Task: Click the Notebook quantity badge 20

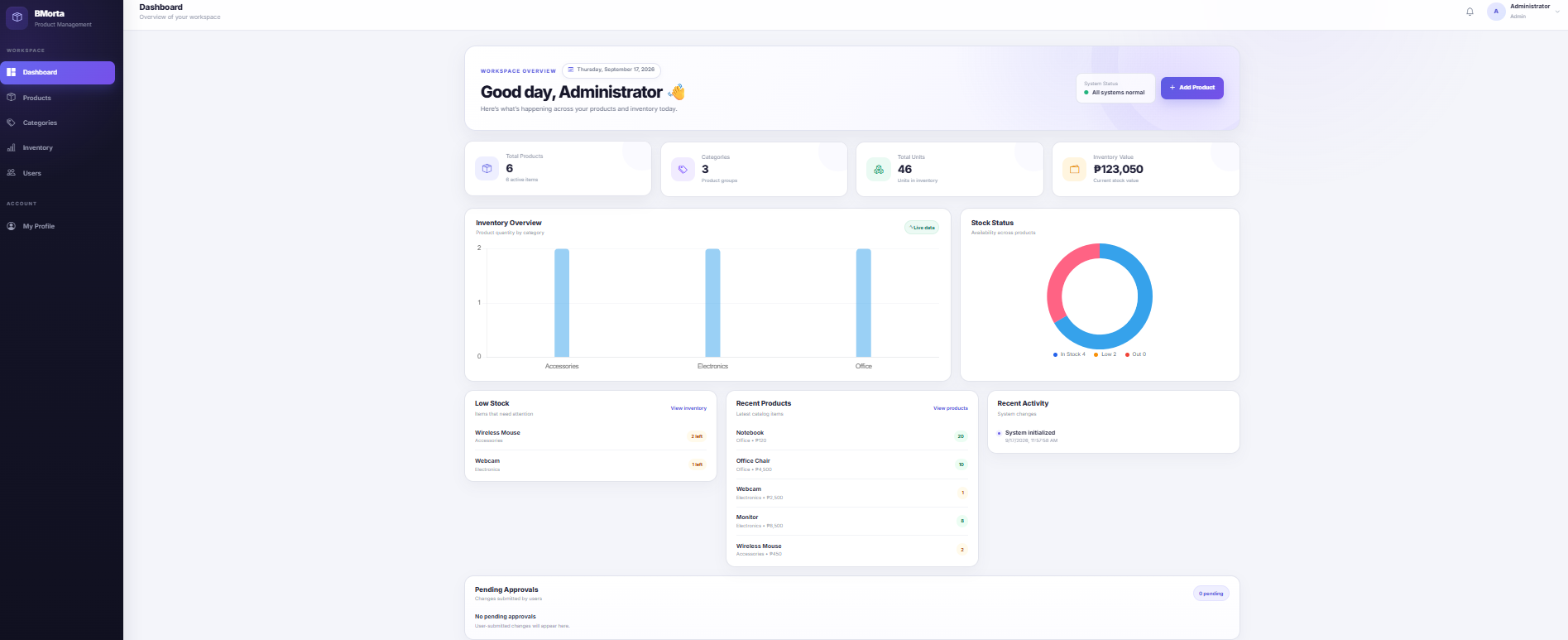Action: point(961,436)
